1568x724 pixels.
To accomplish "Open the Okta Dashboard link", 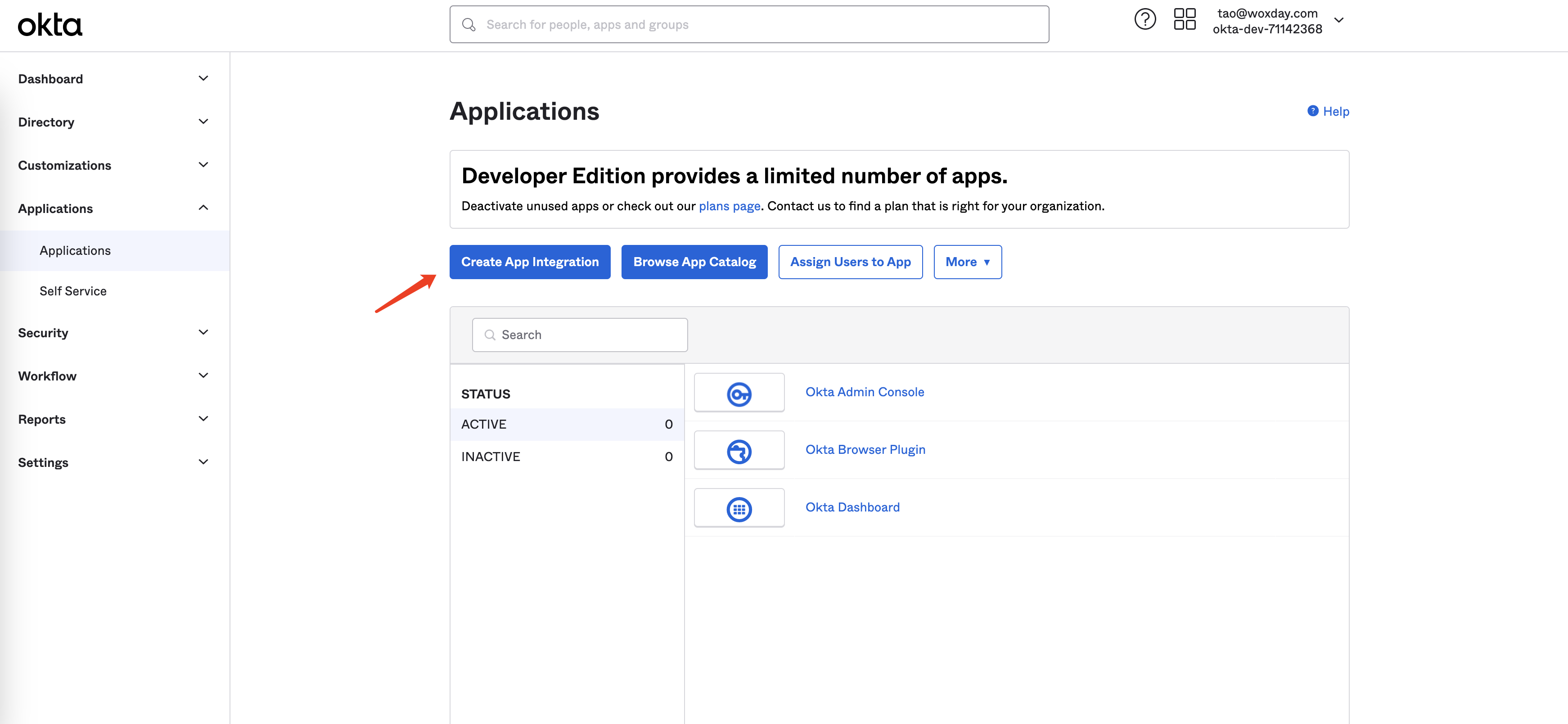I will (852, 507).
